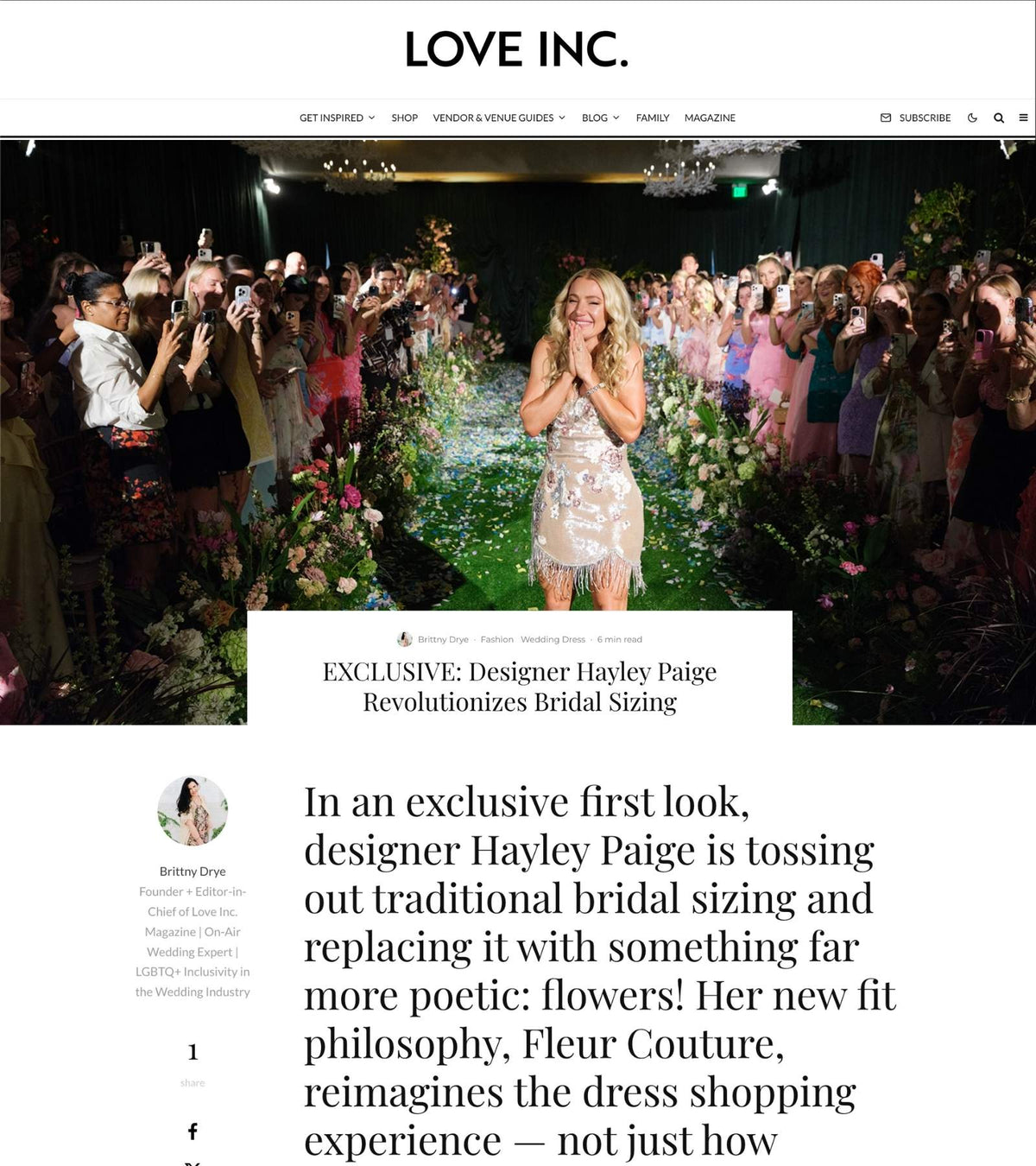Click the Subscribe link
Screen dimensions: 1036x1166
pyautogui.click(x=925, y=117)
